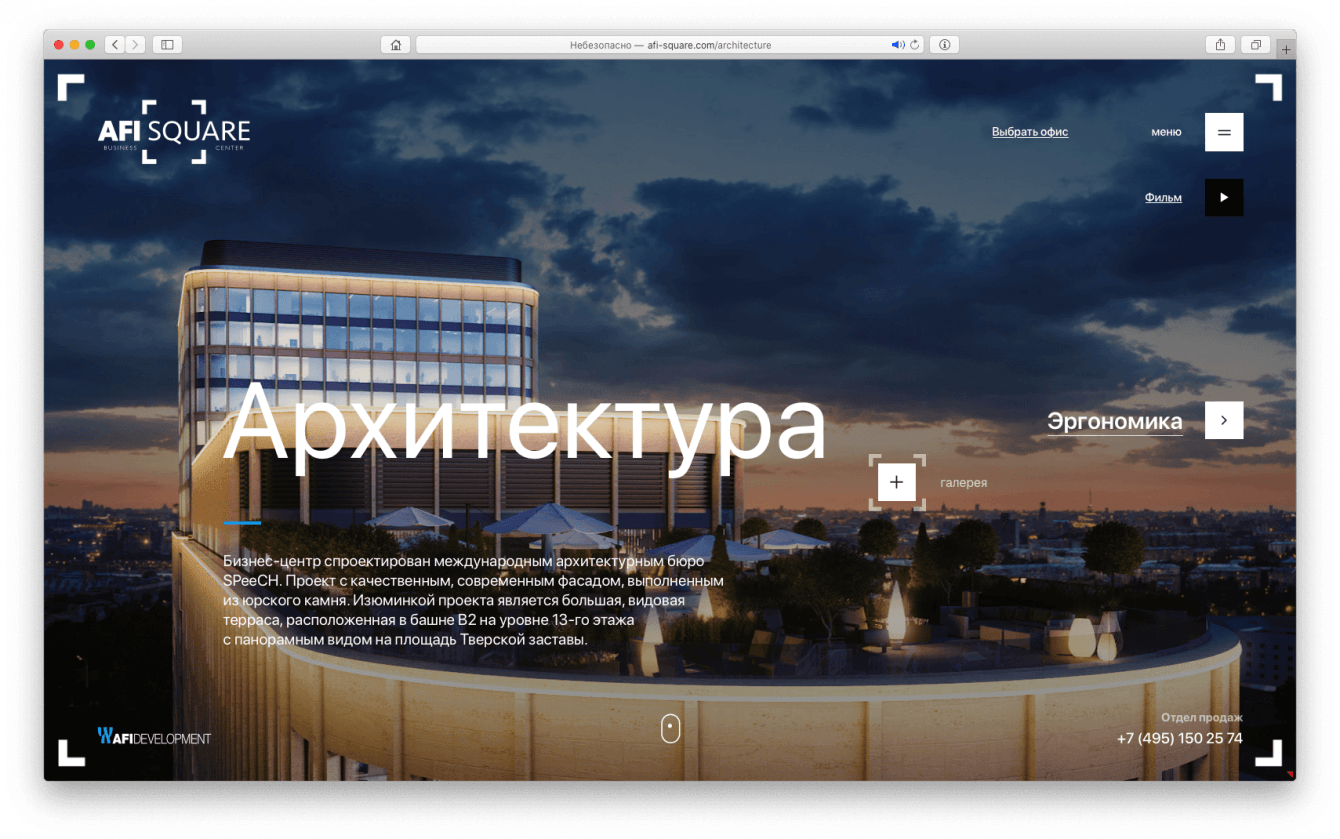This screenshot has width=1340, height=839.
Task: Click the next-section arrow beside Эргономика
Action: pyautogui.click(x=1224, y=421)
